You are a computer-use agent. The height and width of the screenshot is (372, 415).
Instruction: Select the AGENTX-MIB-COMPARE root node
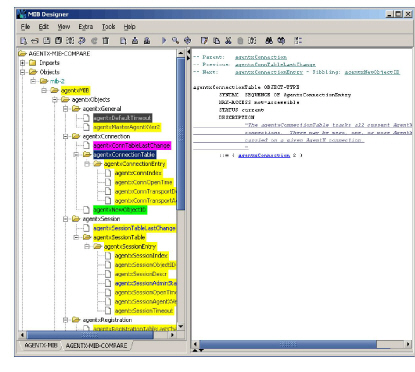coord(59,54)
